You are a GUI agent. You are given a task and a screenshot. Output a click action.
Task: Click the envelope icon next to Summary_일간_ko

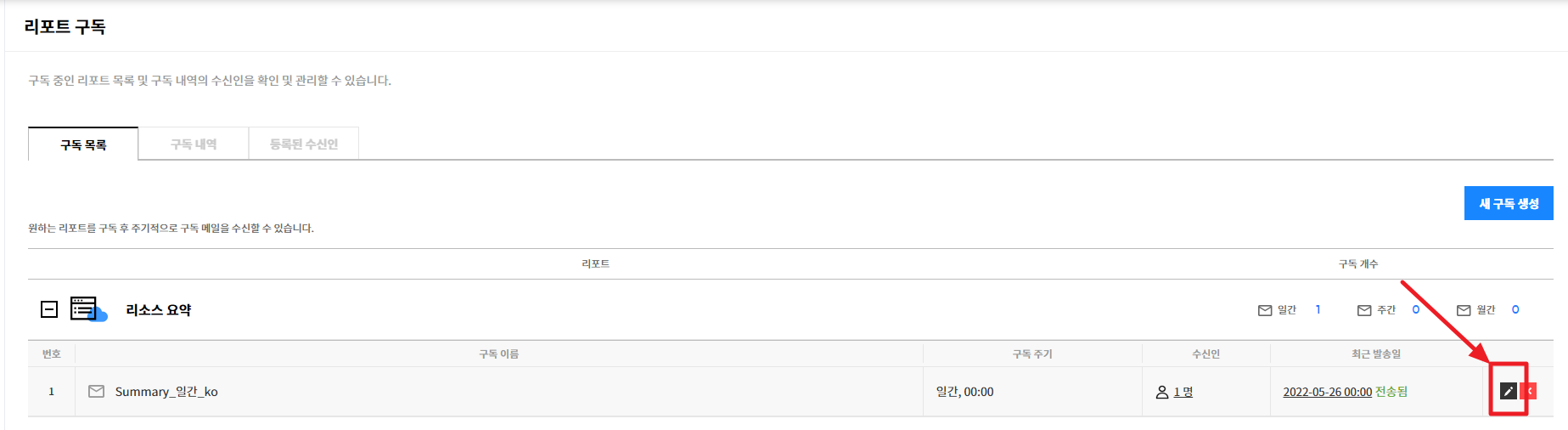tap(97, 391)
